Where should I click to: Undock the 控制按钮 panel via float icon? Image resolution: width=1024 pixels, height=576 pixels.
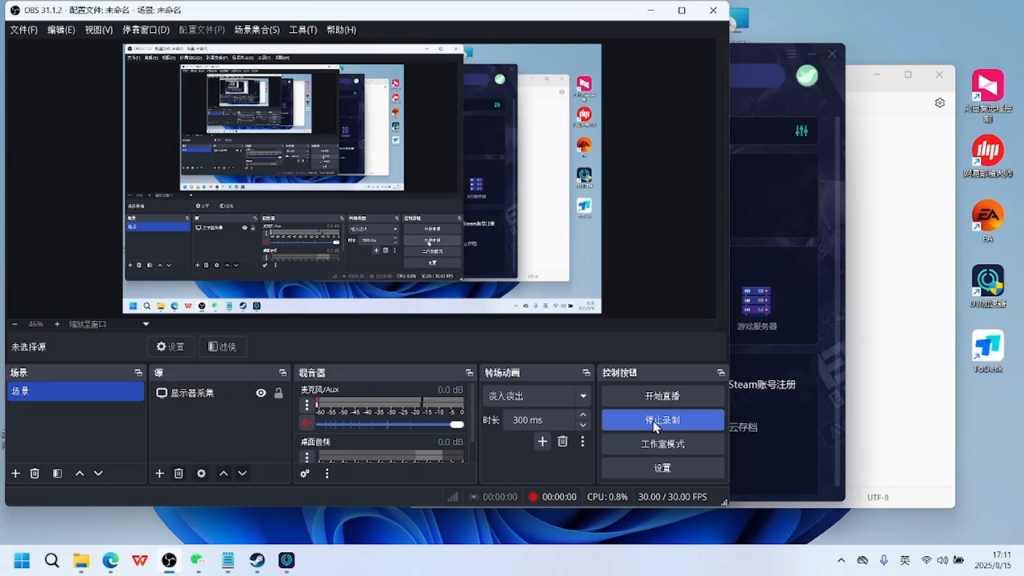point(720,372)
